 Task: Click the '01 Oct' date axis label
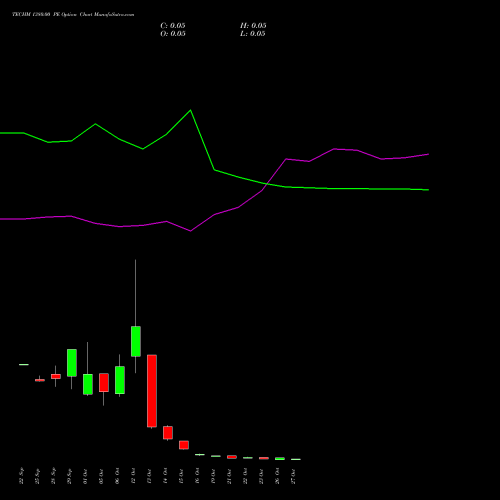(x=86, y=476)
